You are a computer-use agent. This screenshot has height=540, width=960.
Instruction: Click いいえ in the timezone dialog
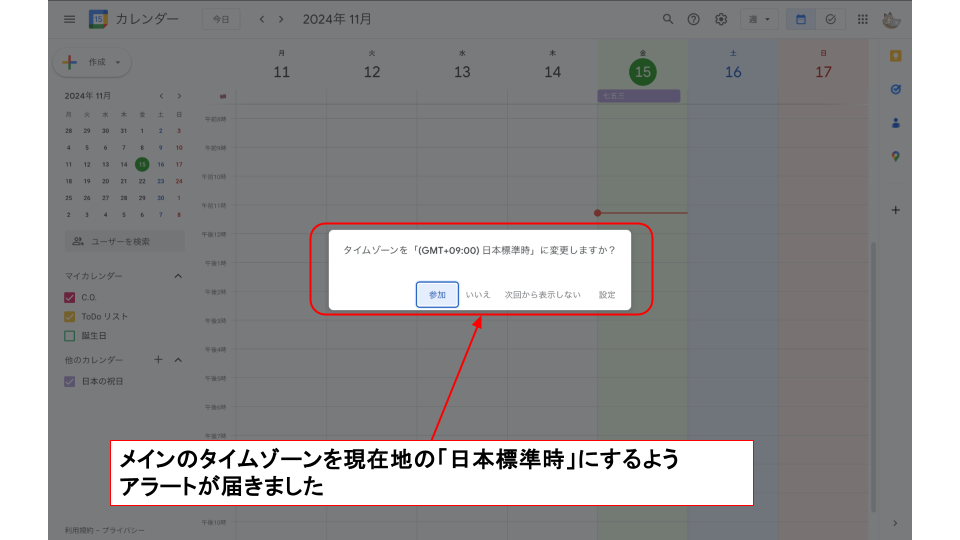(x=478, y=295)
